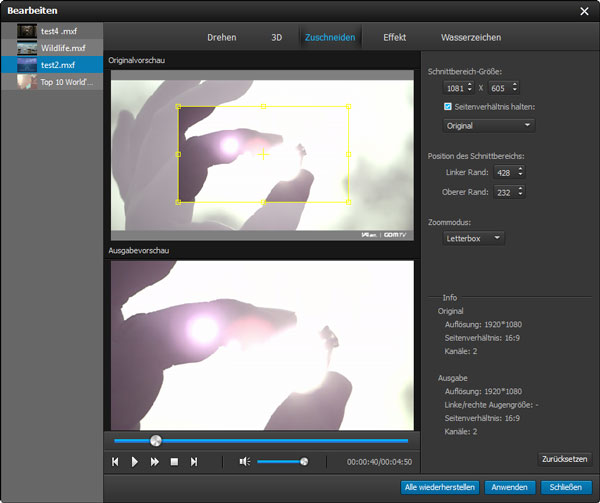Click the Anwenden button

tap(509, 487)
